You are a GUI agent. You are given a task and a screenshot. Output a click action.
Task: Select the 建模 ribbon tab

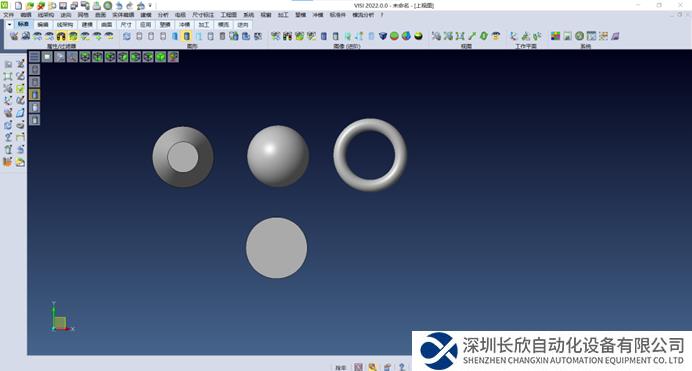[87, 25]
